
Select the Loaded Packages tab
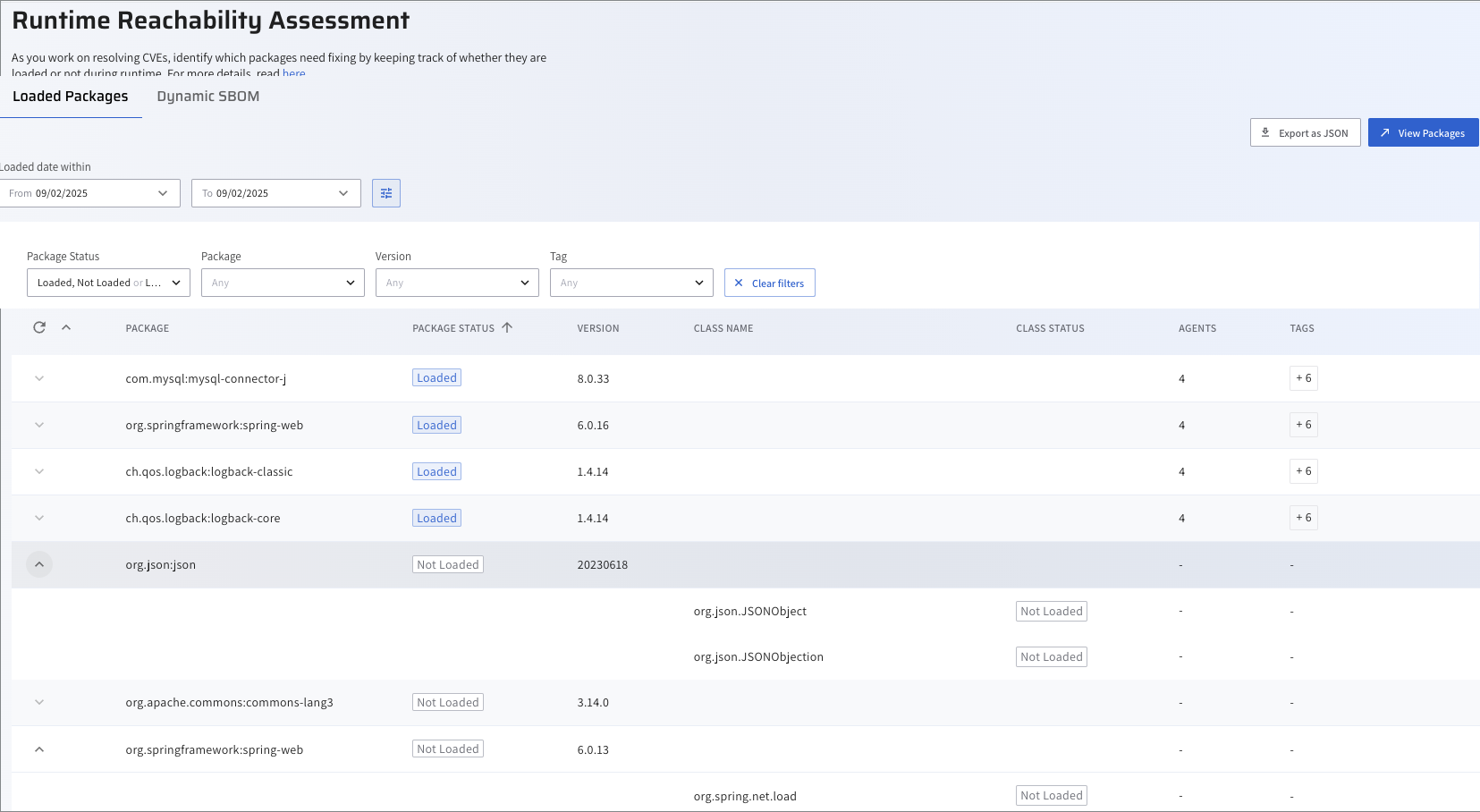point(71,97)
